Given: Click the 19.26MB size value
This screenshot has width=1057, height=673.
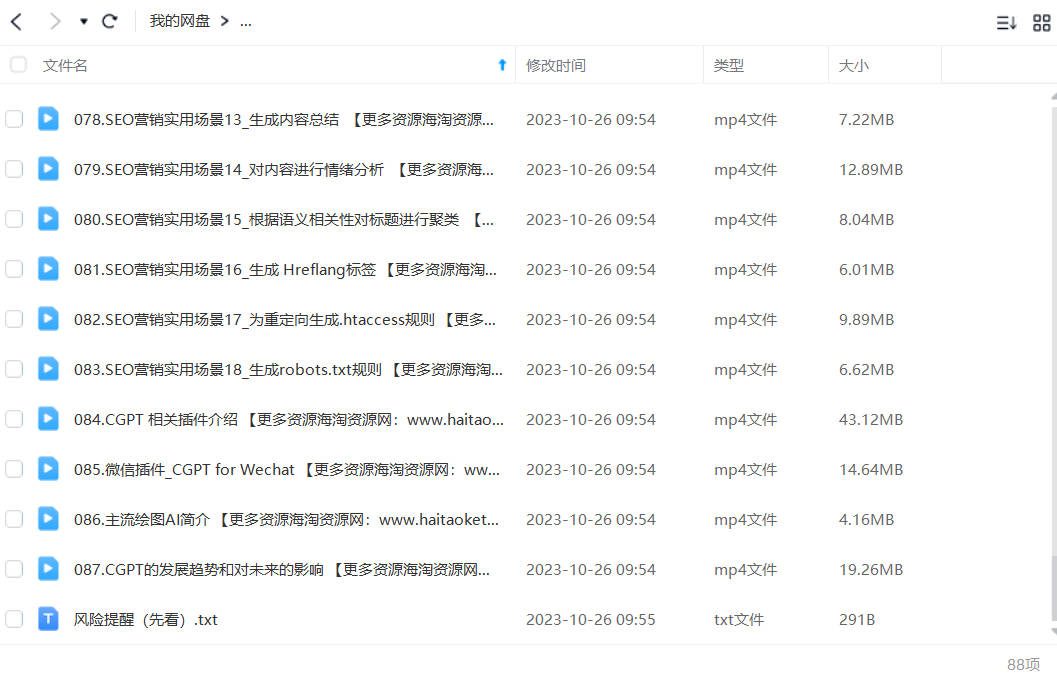Looking at the screenshot, I should 871,569.
